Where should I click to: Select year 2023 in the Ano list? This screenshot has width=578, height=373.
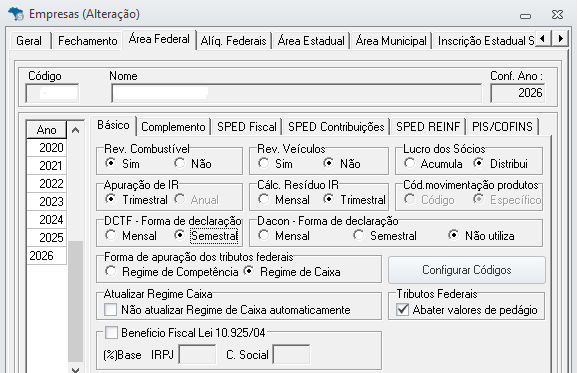tap(46, 202)
